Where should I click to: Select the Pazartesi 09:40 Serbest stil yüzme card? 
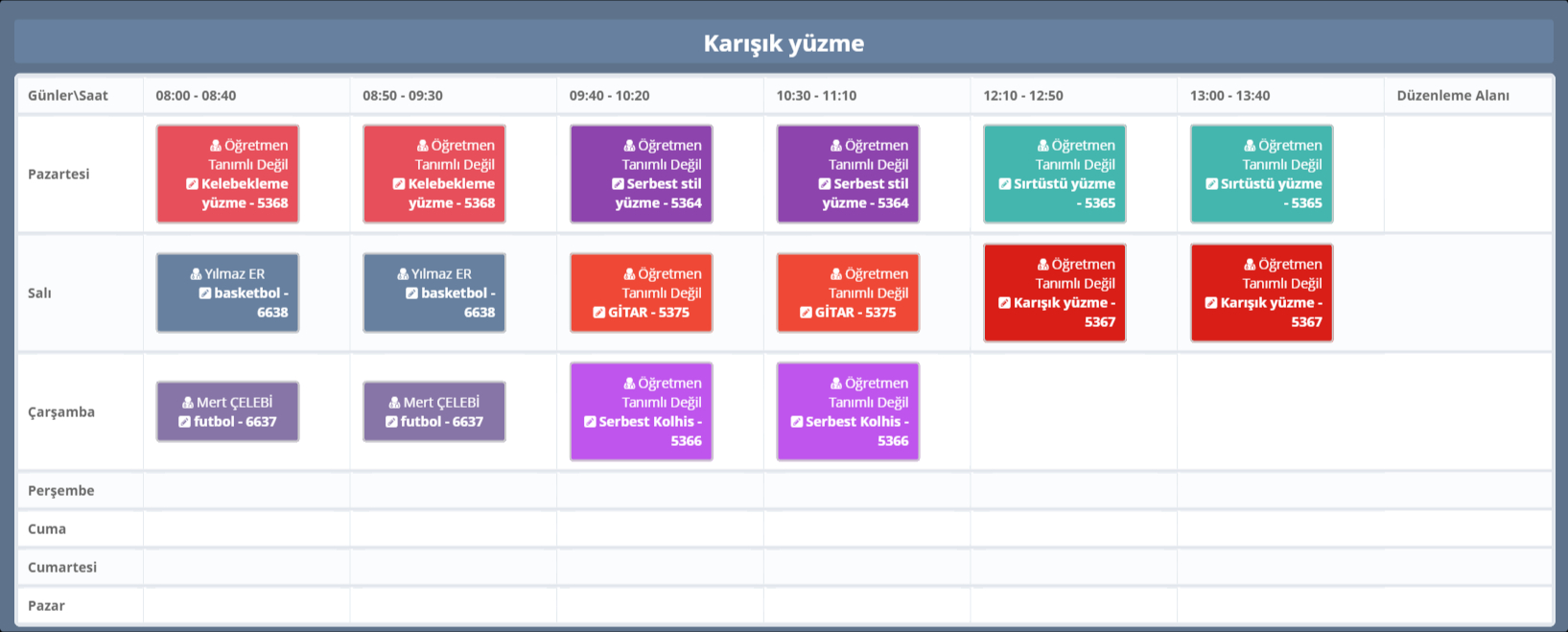pos(641,174)
